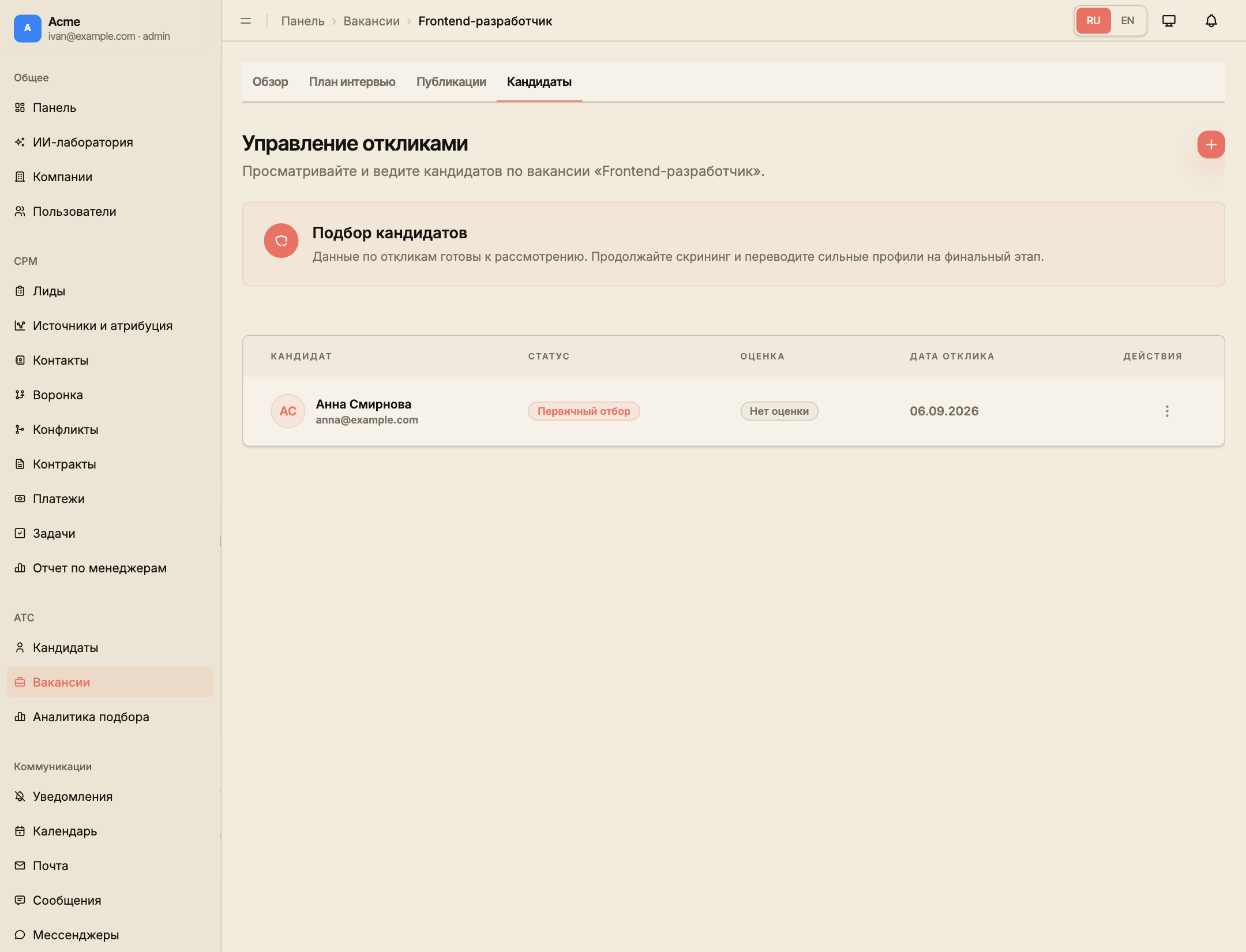The width and height of the screenshot is (1246, 952).
Task: Switch to Публикации tab
Action: [451, 81]
